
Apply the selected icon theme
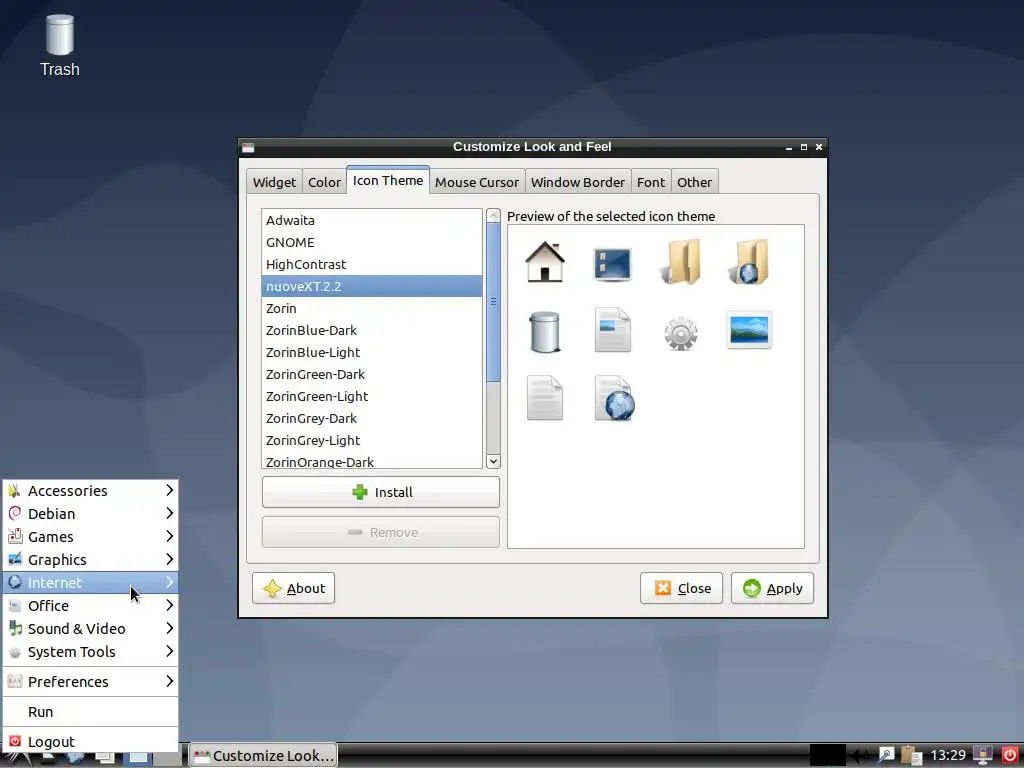(x=772, y=588)
